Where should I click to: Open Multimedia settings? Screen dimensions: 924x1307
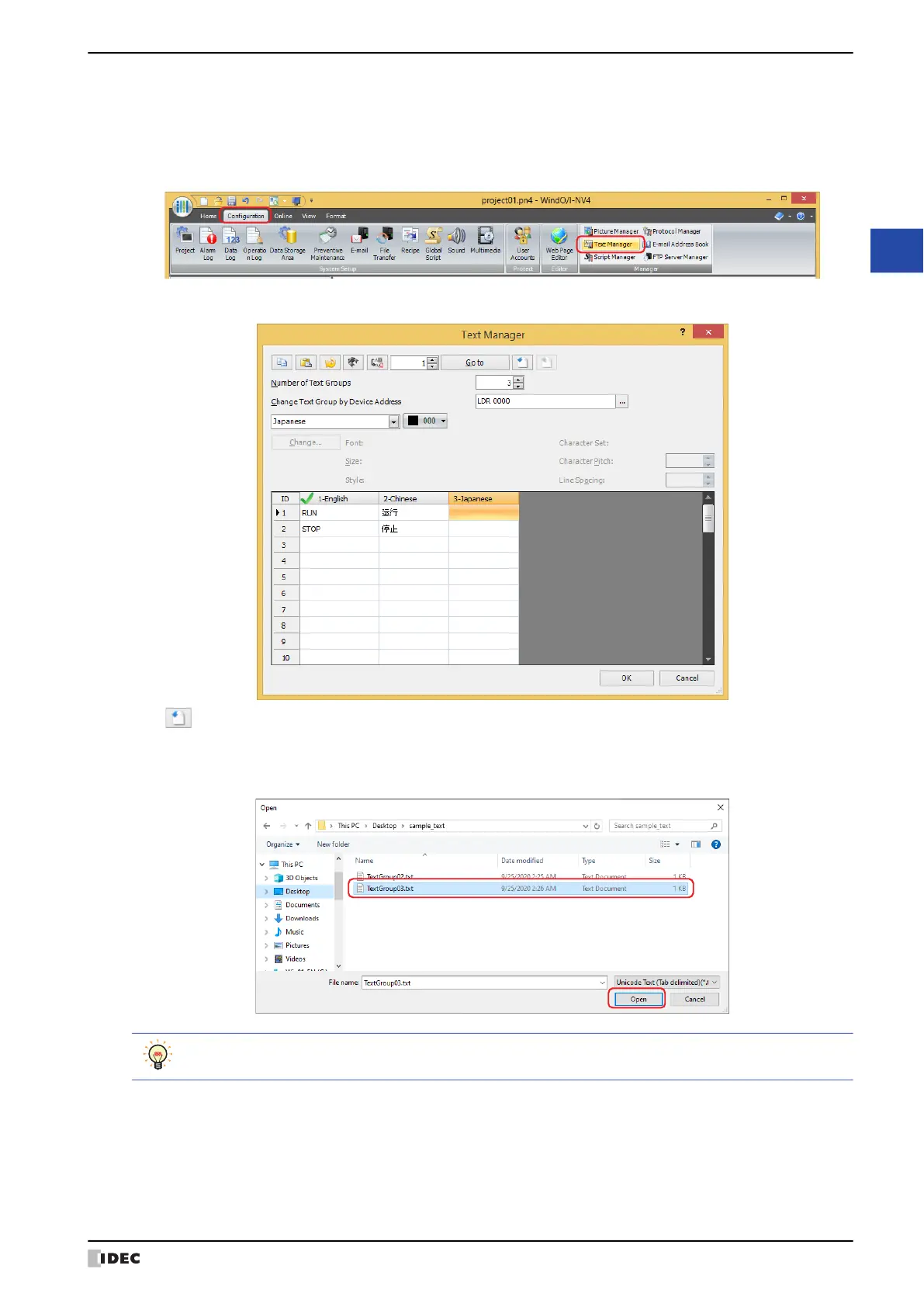click(485, 242)
